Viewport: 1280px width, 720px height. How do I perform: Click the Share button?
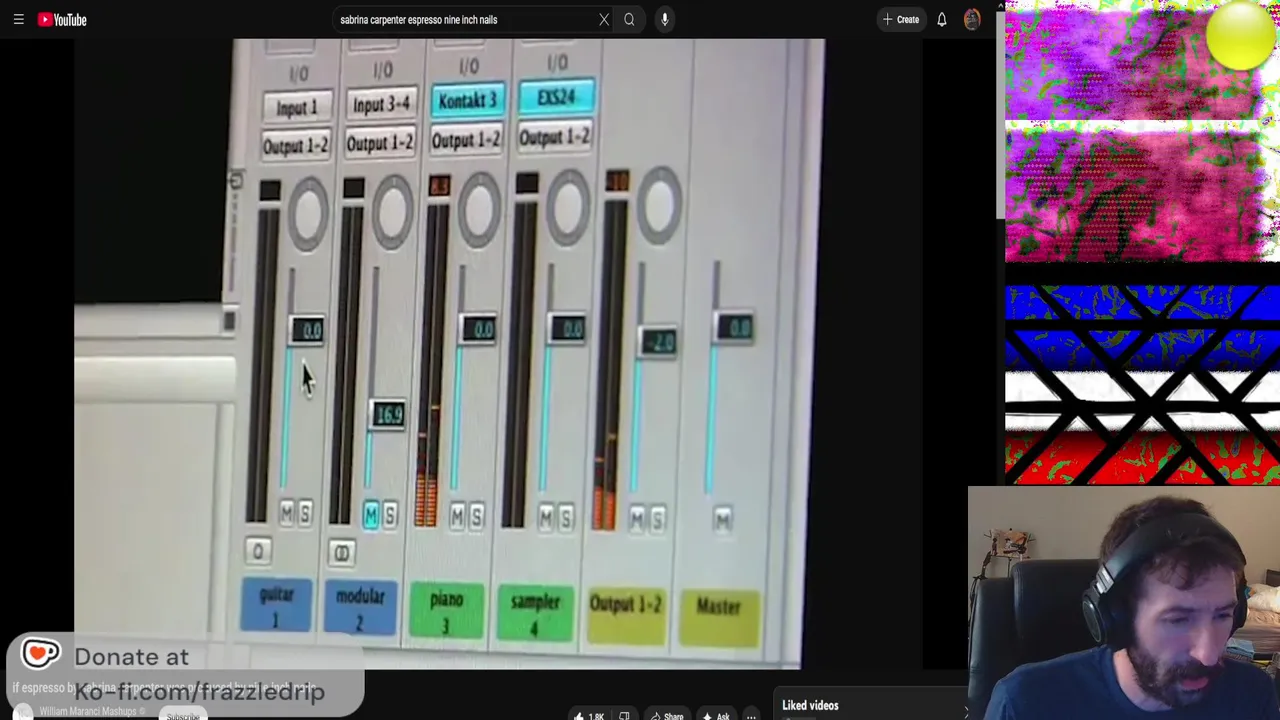click(x=667, y=715)
